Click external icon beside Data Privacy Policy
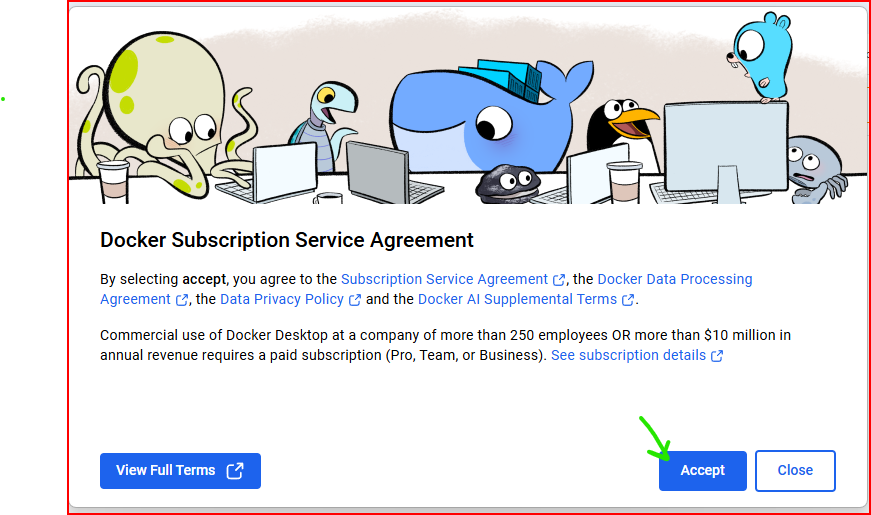The width and height of the screenshot is (871, 515). (x=354, y=300)
